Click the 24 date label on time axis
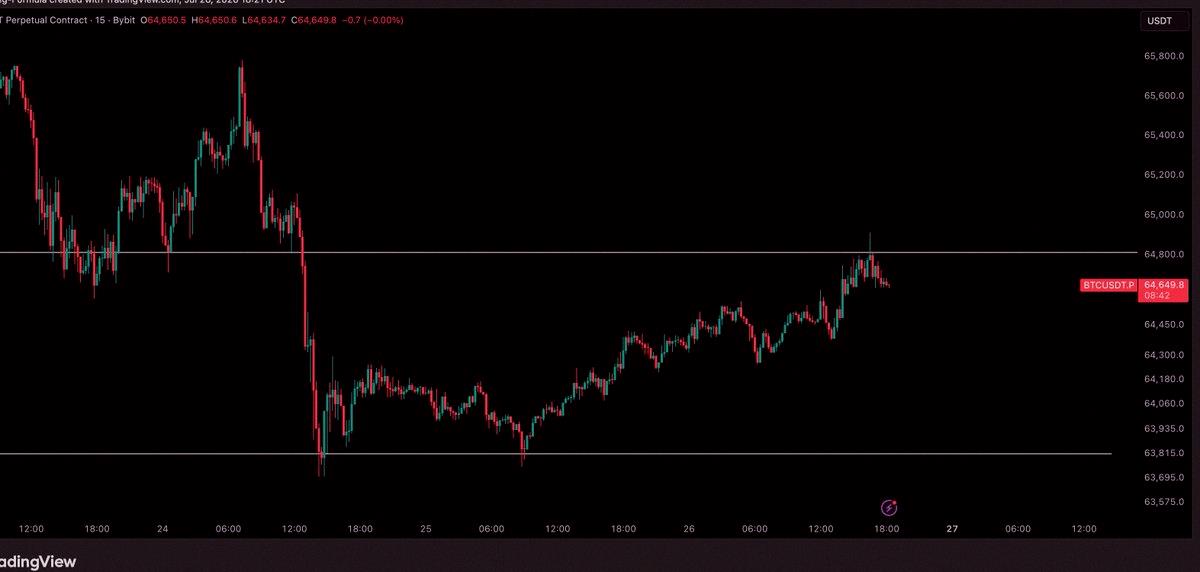This screenshot has height=572, width=1200. click(x=163, y=528)
